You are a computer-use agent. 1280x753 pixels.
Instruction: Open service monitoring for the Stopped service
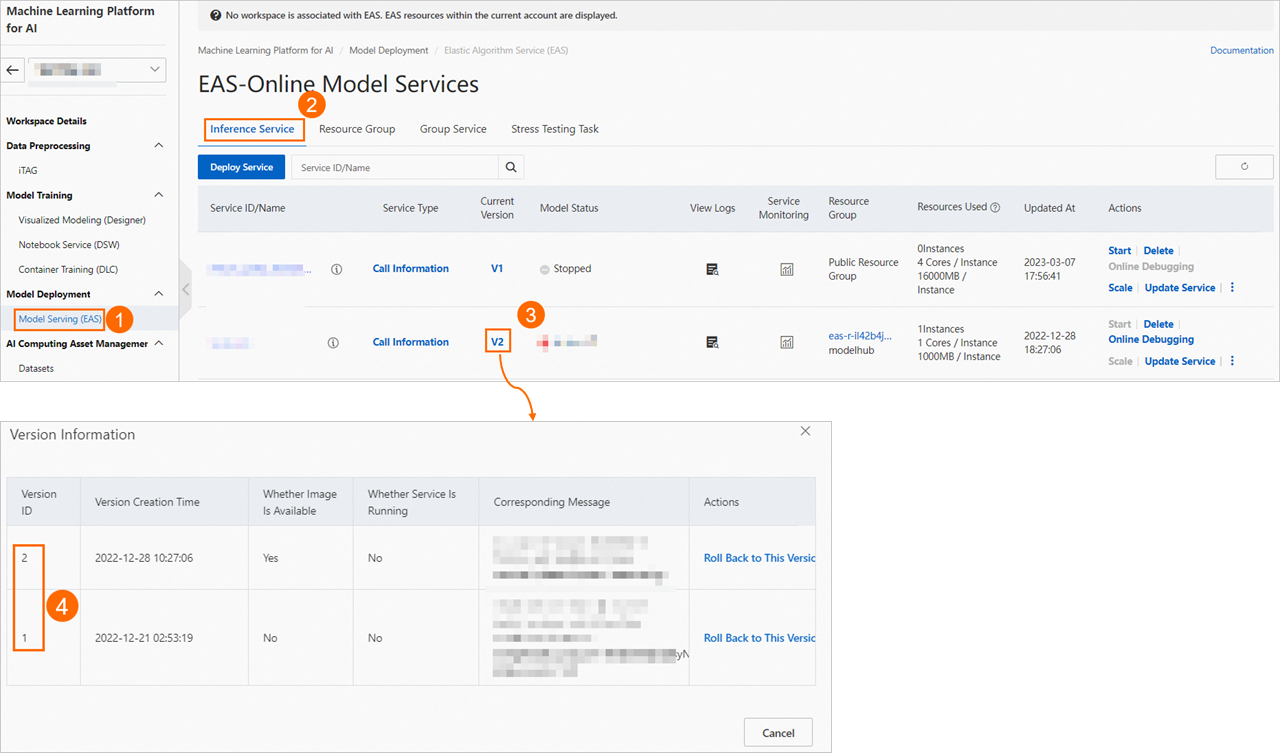786,269
